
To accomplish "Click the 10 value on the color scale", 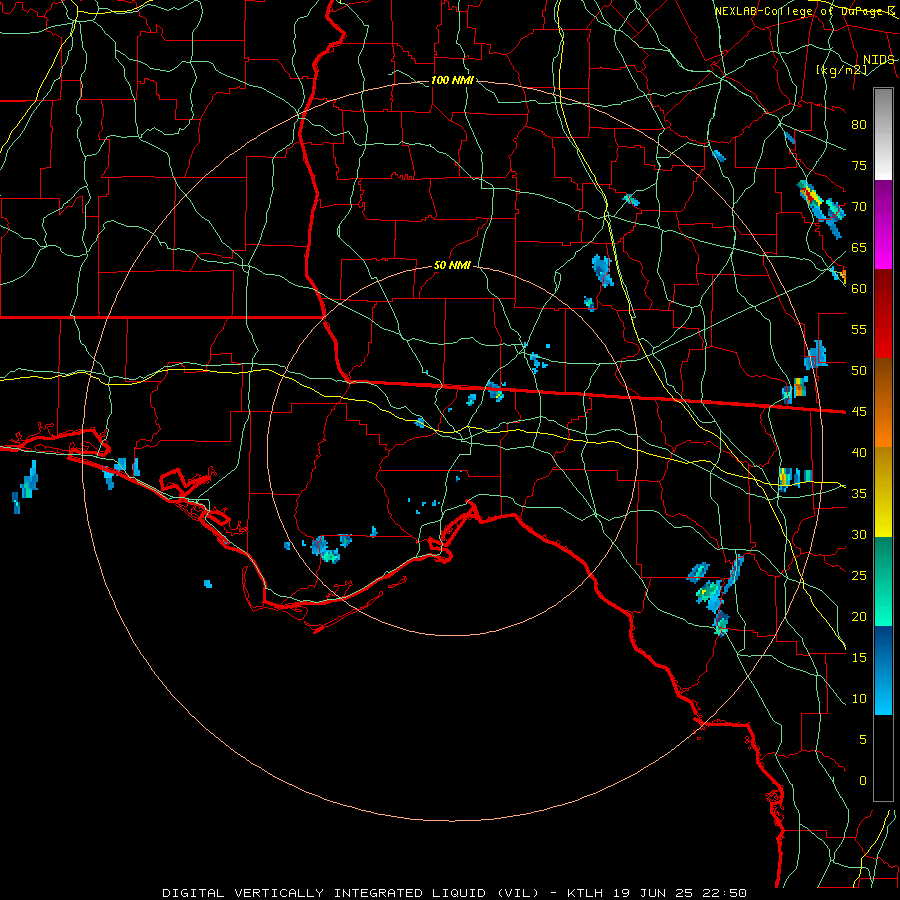I will (x=859, y=699).
